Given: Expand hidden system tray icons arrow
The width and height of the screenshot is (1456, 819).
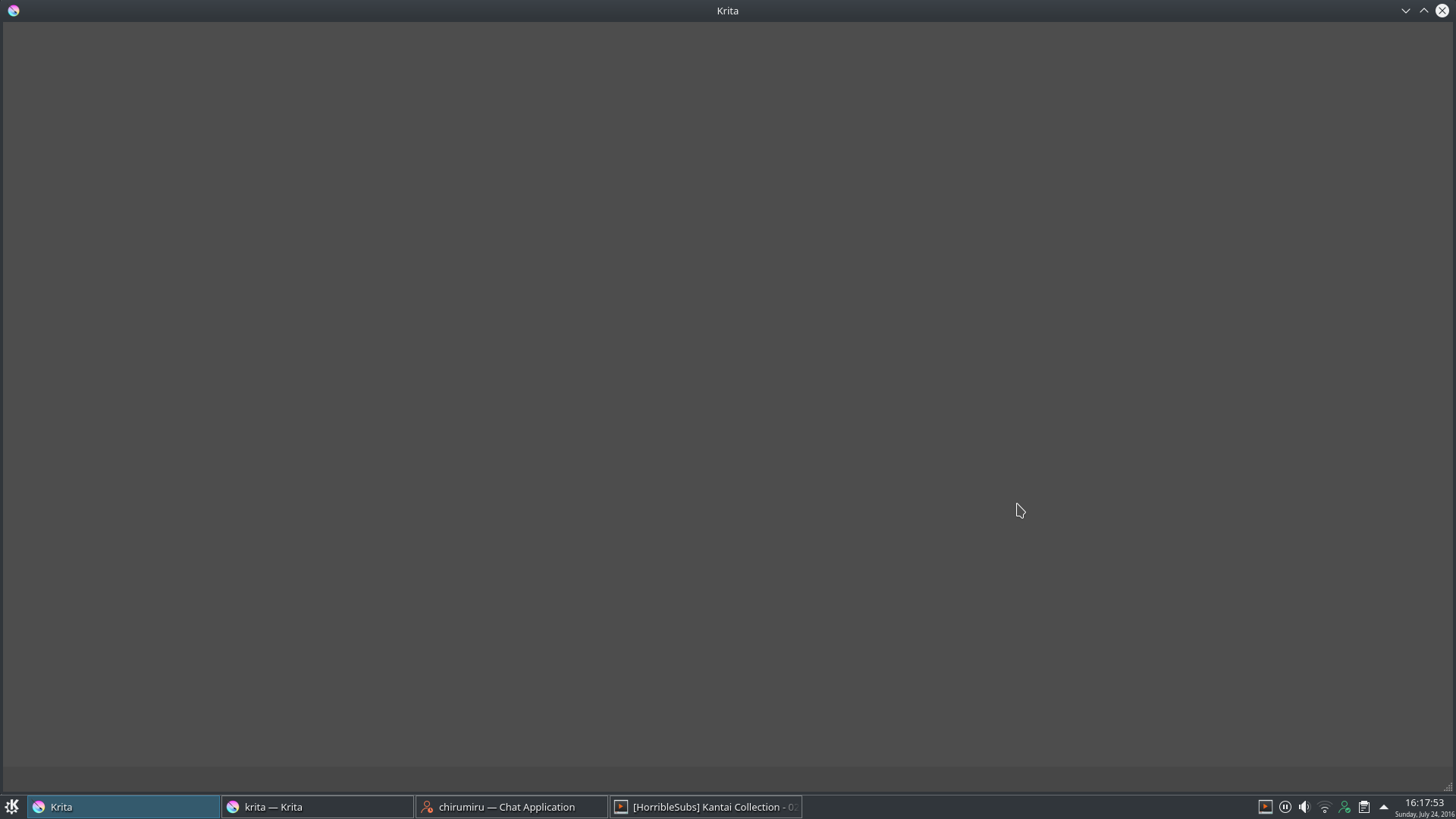Looking at the screenshot, I should (1383, 807).
